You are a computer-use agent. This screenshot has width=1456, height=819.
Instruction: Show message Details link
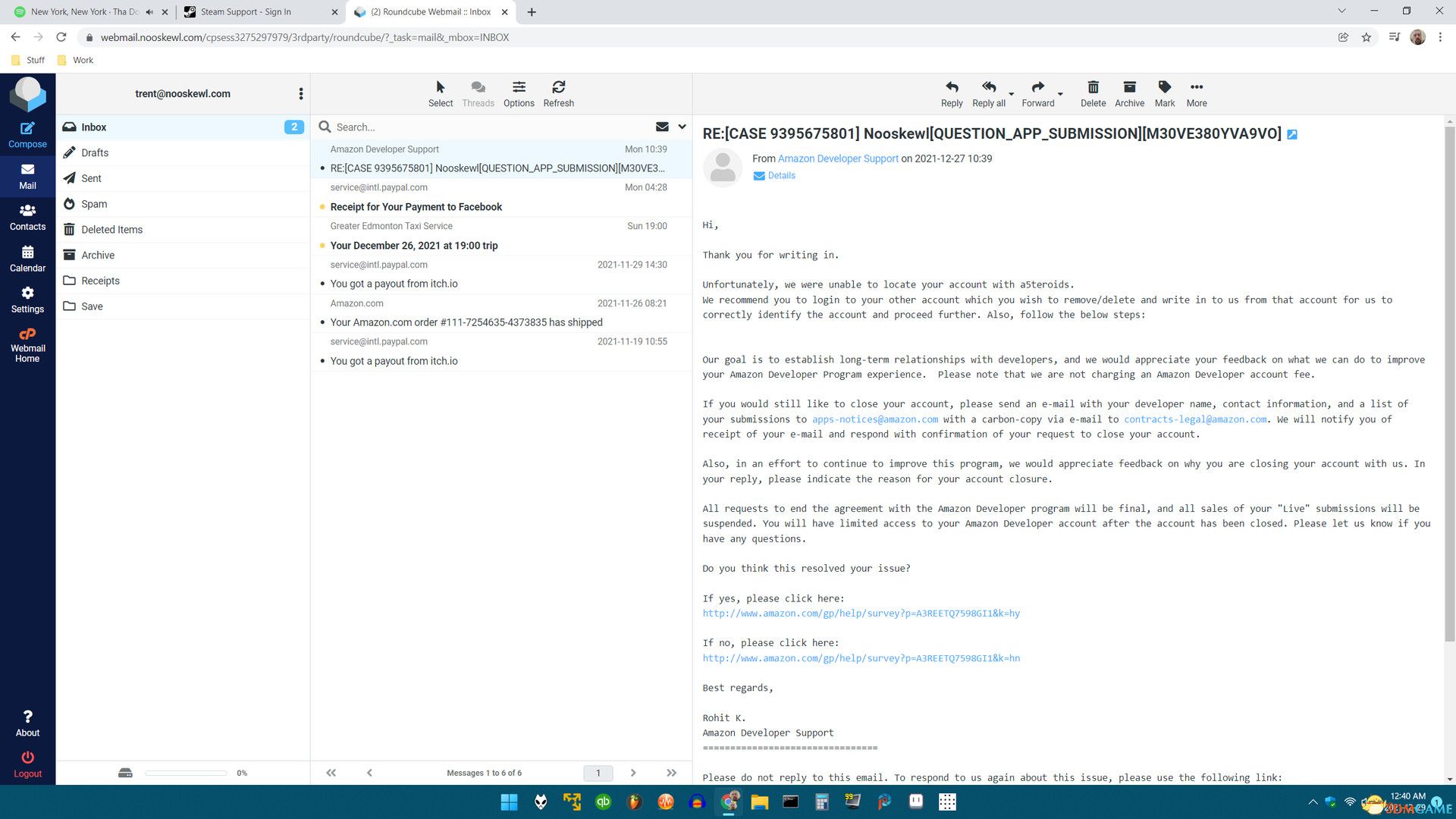(x=781, y=176)
